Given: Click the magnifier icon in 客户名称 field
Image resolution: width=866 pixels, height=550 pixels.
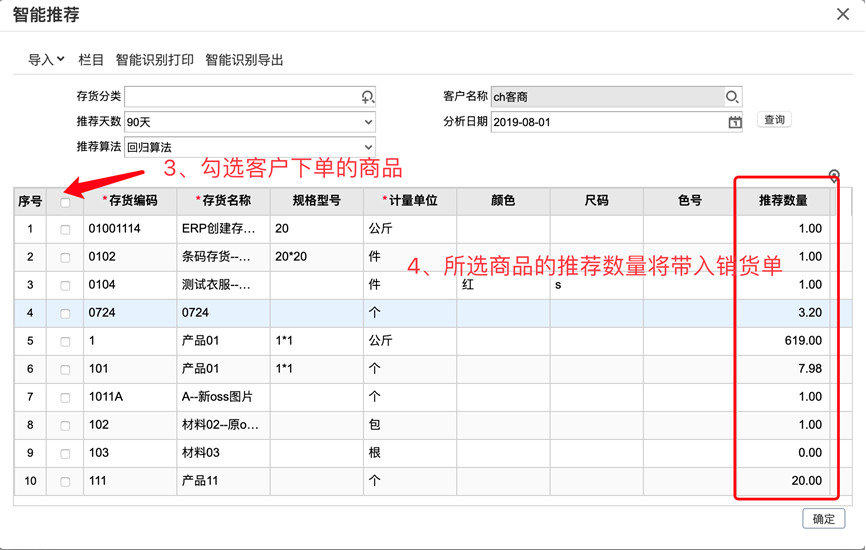Looking at the screenshot, I should coord(732,97).
